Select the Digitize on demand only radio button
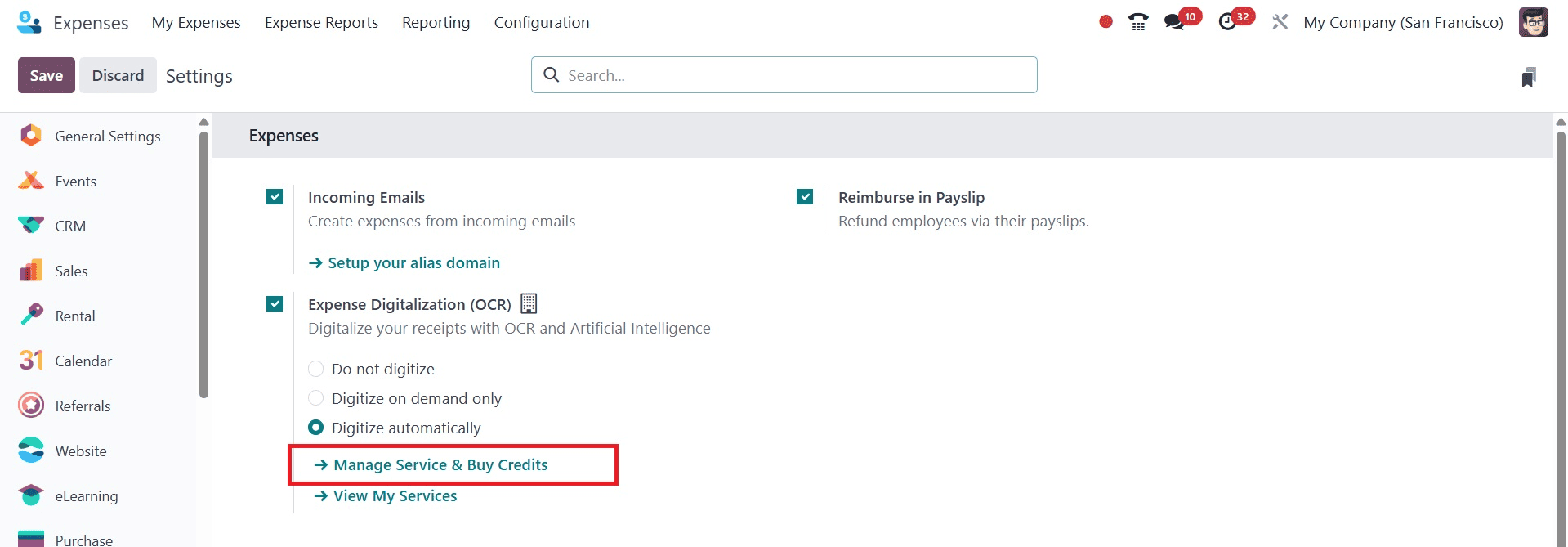Screen dimensions: 1568x547 pos(316,398)
